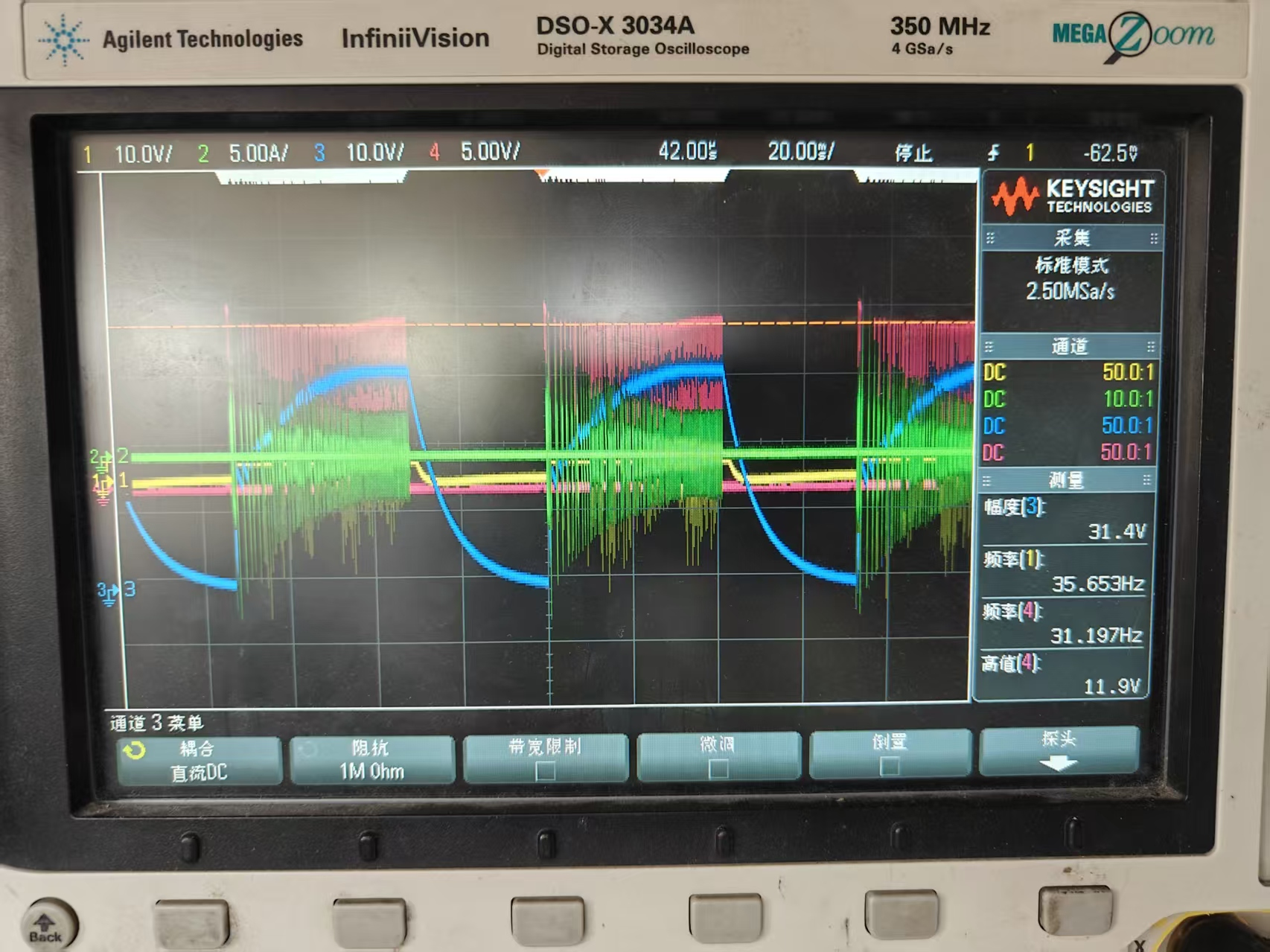1270x952 pixels.
Task: Open the 采集 acquisition panel header
Action: 1072,238
